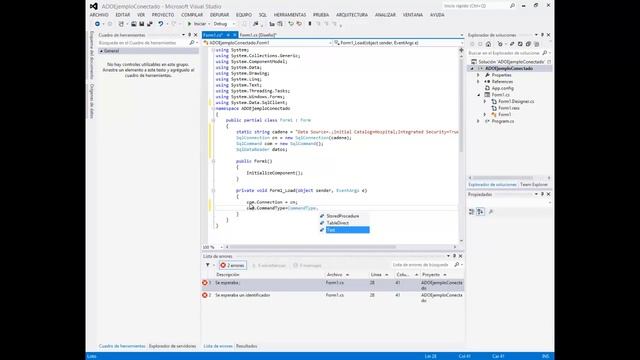Switch to the Form1.cs [Diseño] tab

(x=258, y=35)
